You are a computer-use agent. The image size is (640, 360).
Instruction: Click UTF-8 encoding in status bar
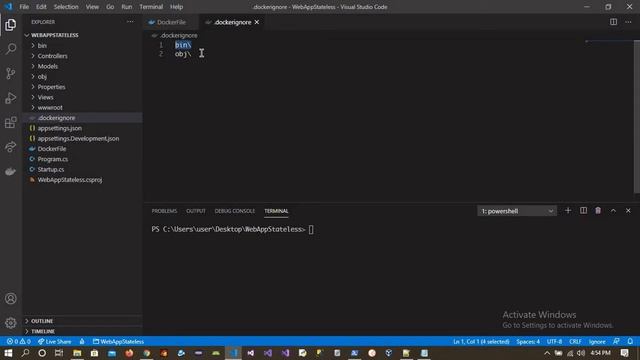(554, 341)
